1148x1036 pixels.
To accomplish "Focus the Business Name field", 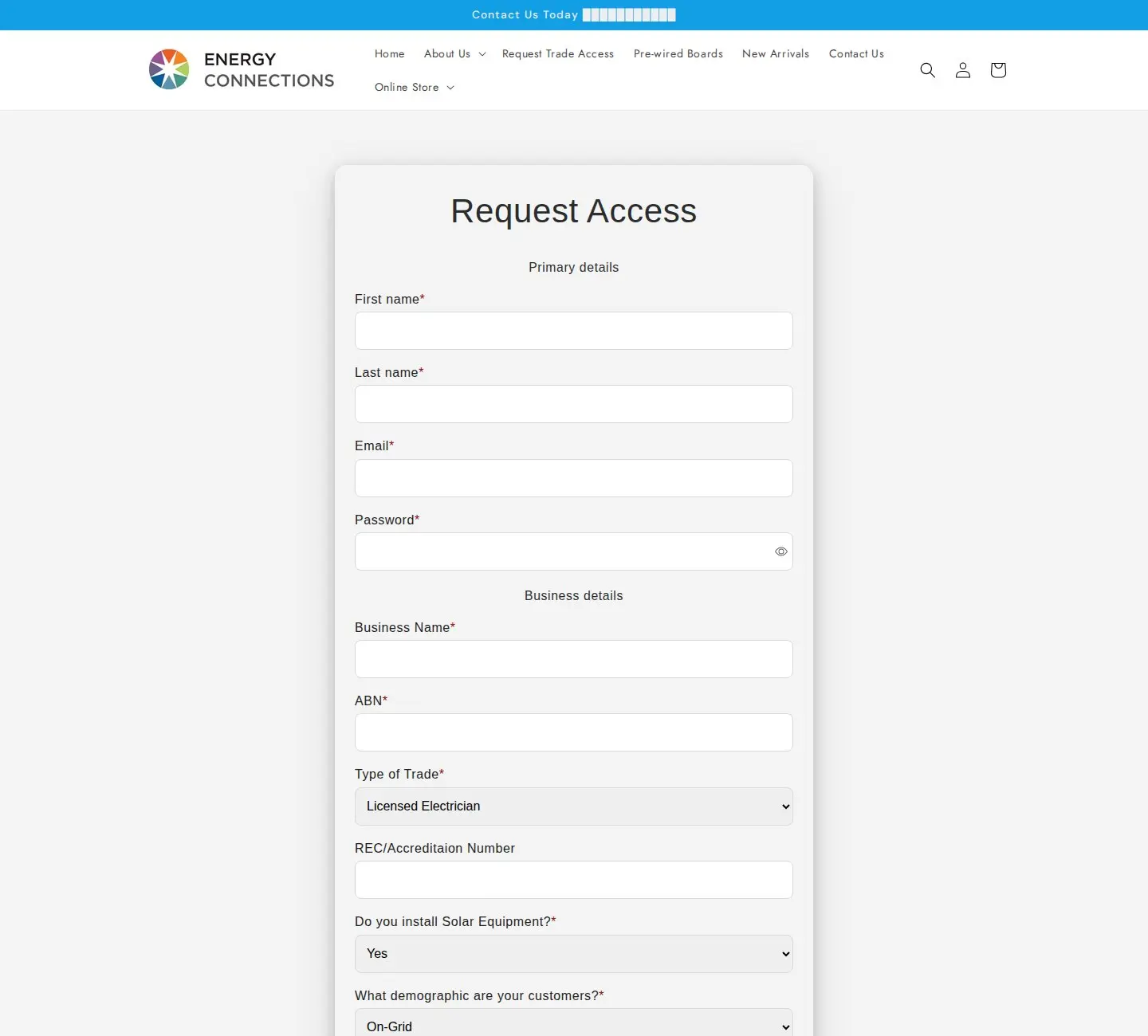I will 574,659.
